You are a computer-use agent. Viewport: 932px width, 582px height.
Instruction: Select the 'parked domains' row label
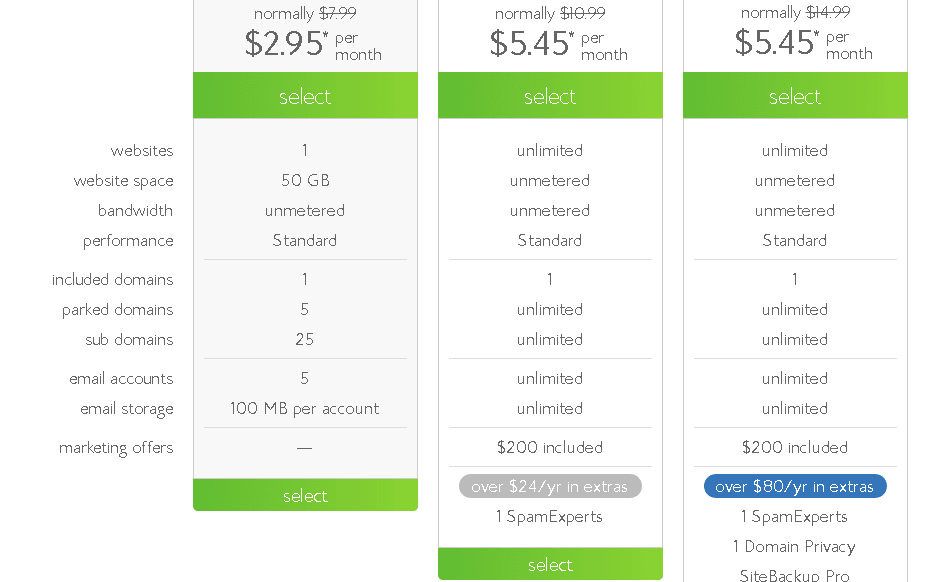coord(118,310)
